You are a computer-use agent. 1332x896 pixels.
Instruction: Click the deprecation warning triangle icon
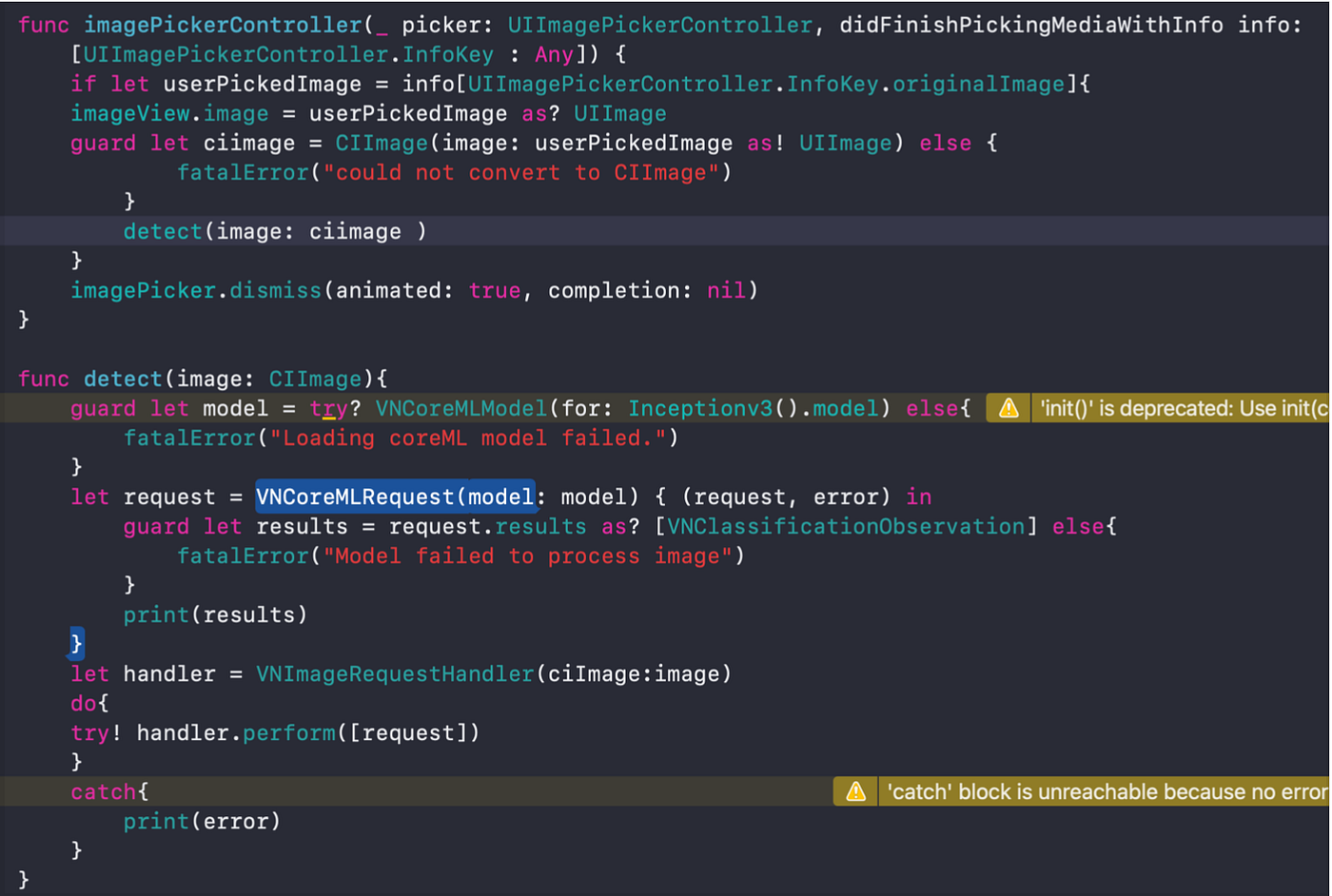pyautogui.click(x=1007, y=407)
